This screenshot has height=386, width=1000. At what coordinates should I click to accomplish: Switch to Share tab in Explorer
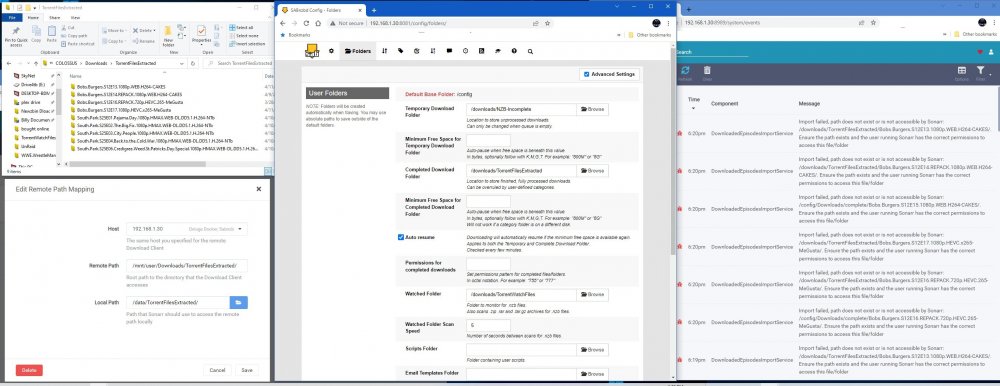click(54, 18)
